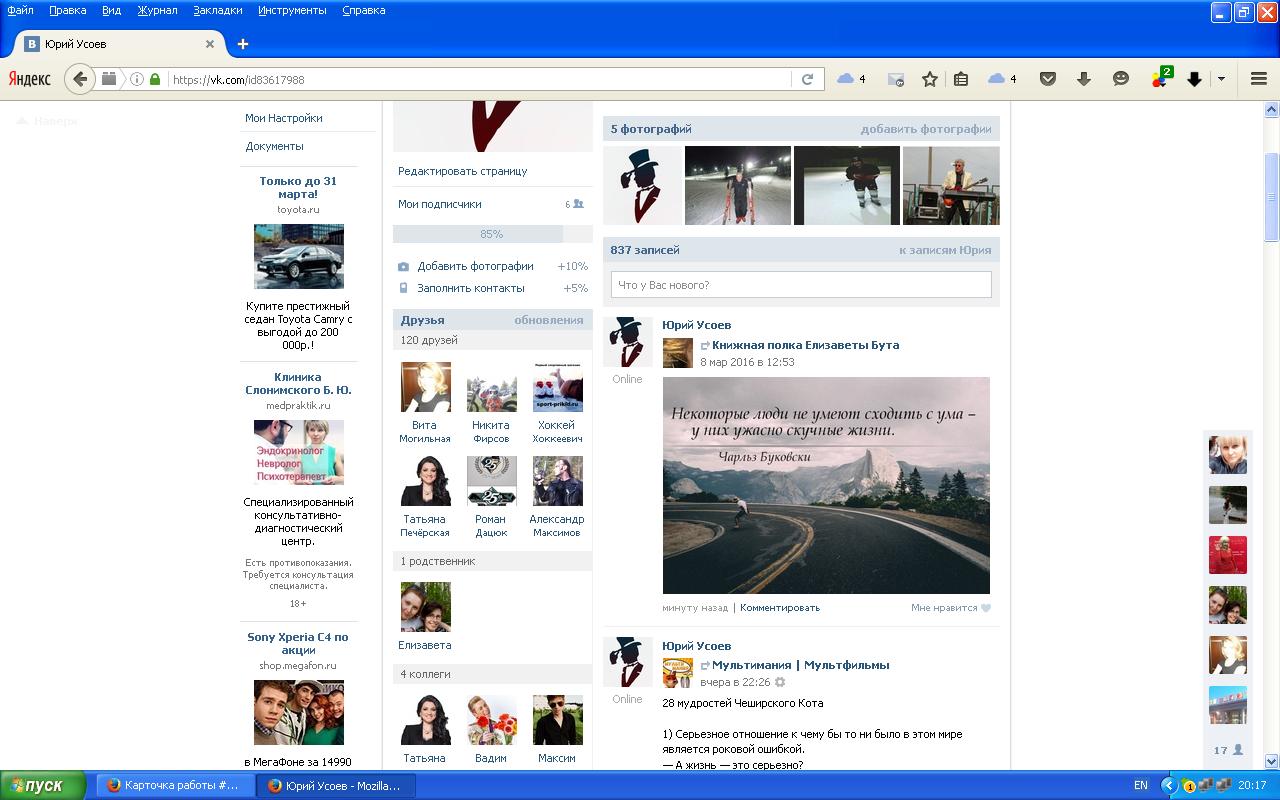Open the Клиника Слонимского Б. Ю. ad link

(x=298, y=383)
